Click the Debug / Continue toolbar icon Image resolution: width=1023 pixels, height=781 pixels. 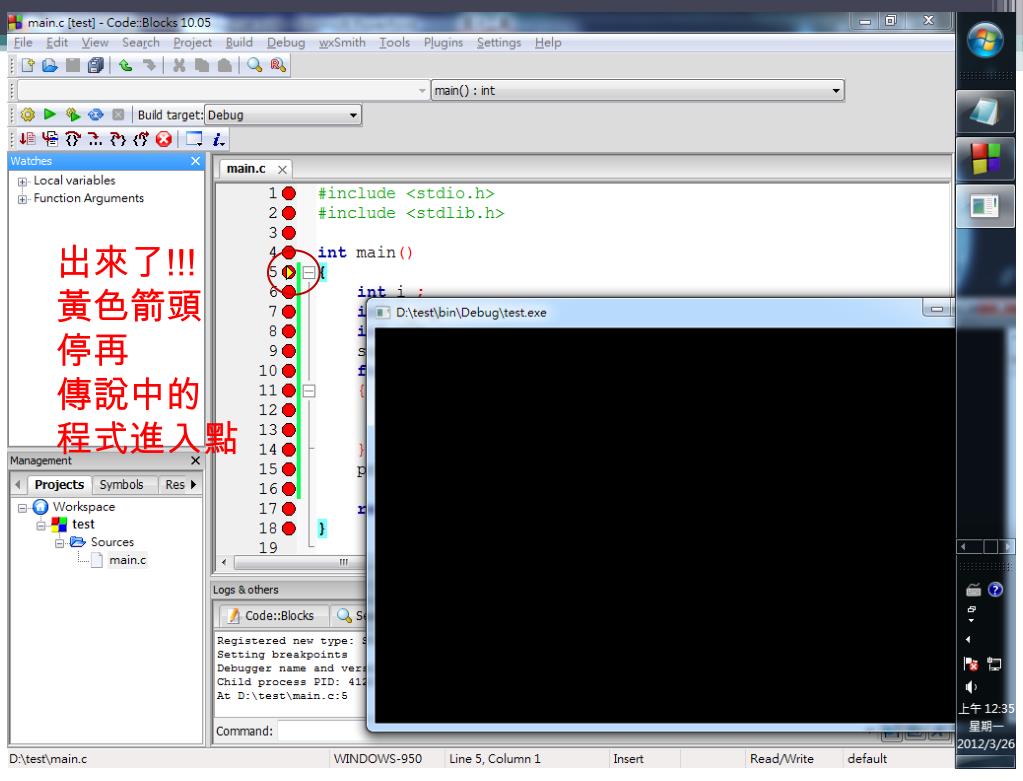pos(27,138)
